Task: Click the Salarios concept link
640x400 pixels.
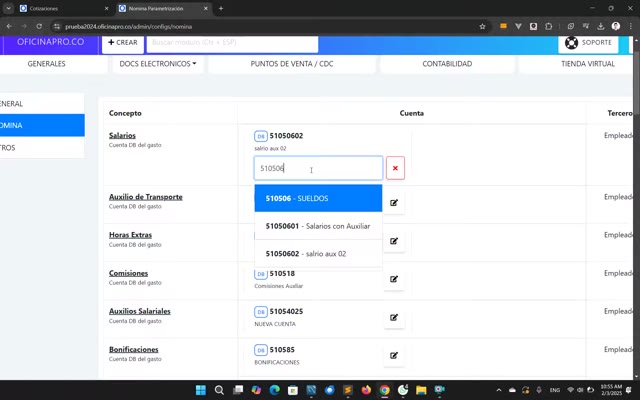Action: (x=122, y=135)
